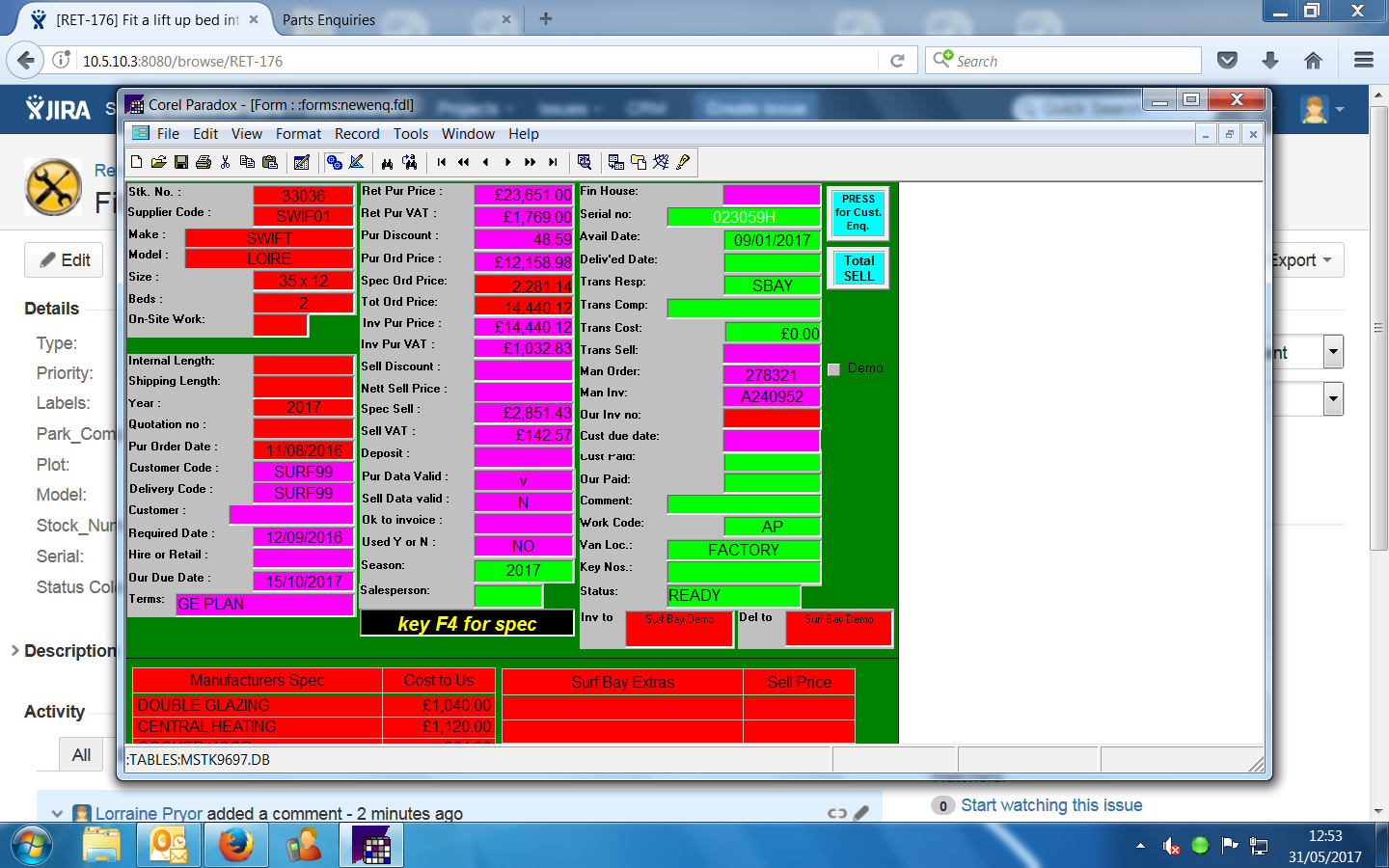Open Outlook from the taskbar

(169, 846)
